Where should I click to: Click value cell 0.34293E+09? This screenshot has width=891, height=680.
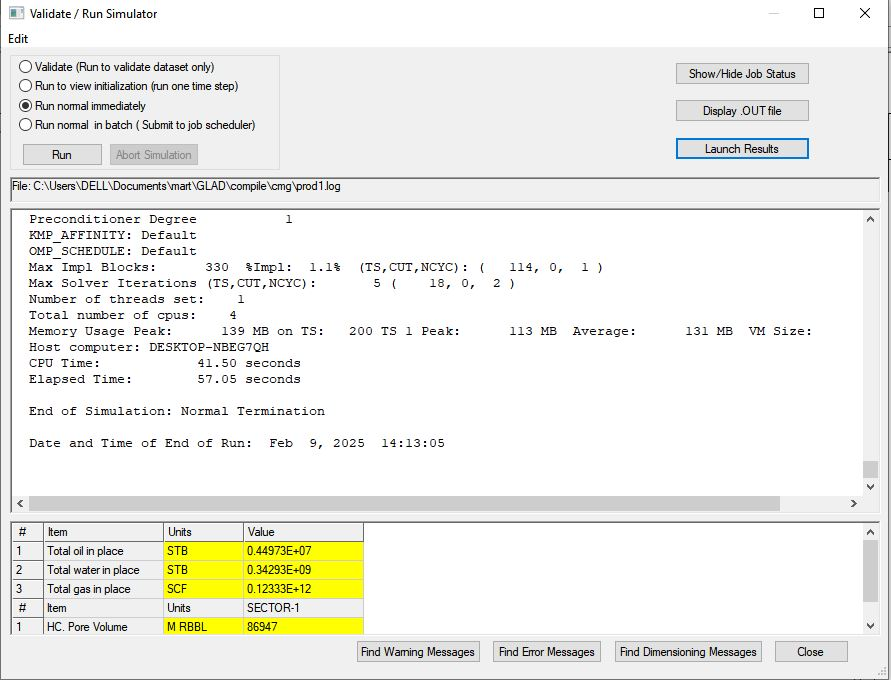coord(303,570)
